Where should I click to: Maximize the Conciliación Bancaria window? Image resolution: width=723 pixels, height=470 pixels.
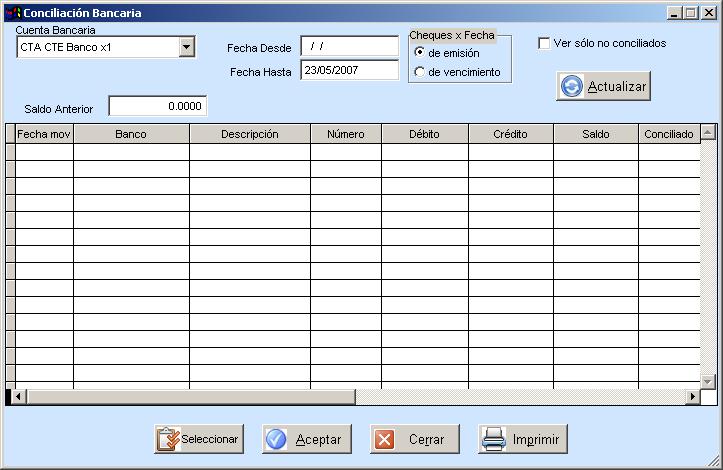[691, 13]
